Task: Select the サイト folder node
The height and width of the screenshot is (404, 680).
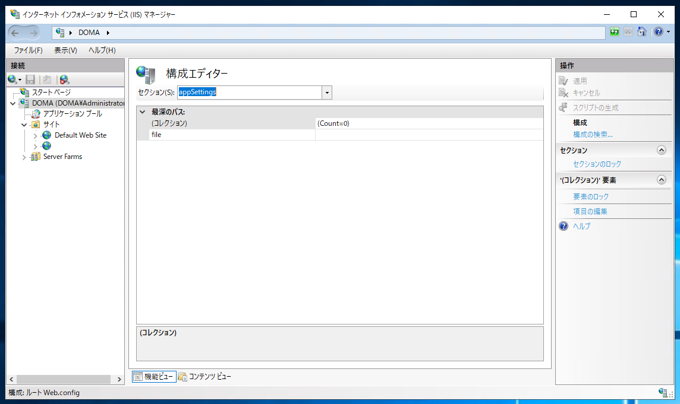Action: point(51,124)
